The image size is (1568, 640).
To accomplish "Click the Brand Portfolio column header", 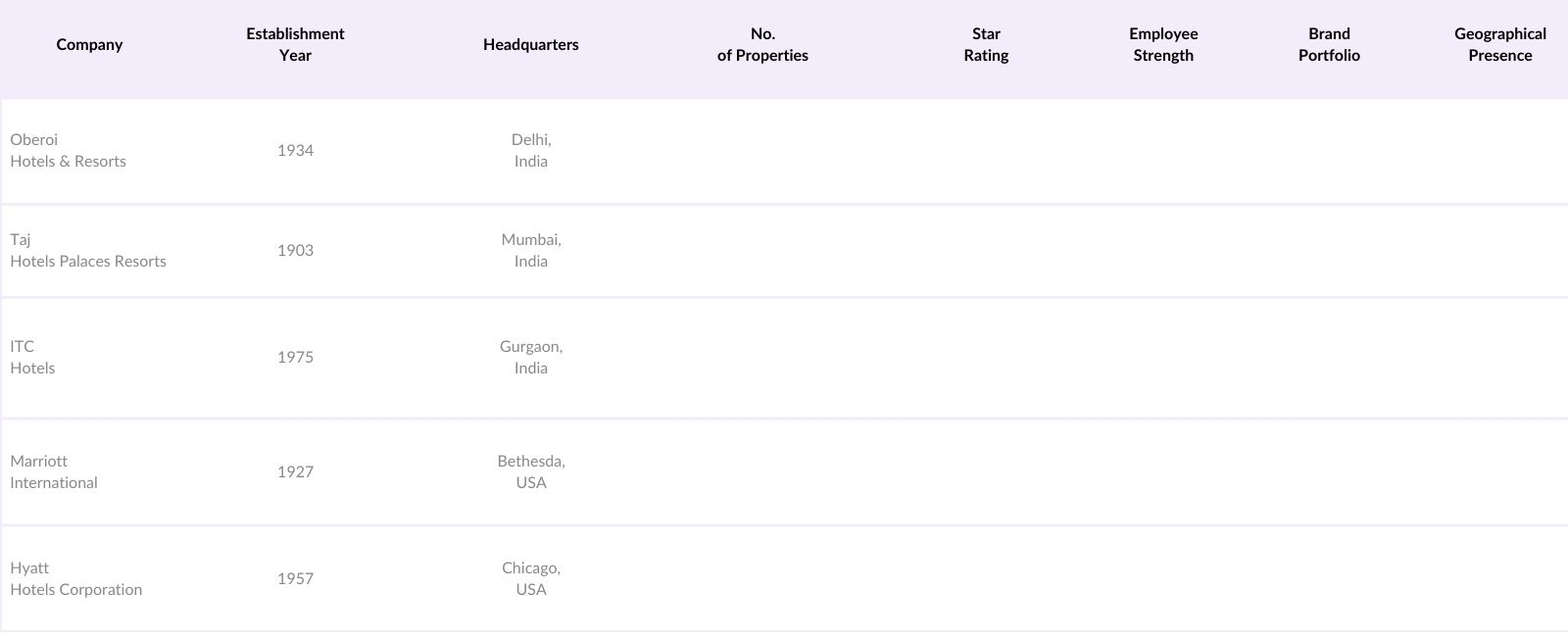I will pyautogui.click(x=1329, y=45).
